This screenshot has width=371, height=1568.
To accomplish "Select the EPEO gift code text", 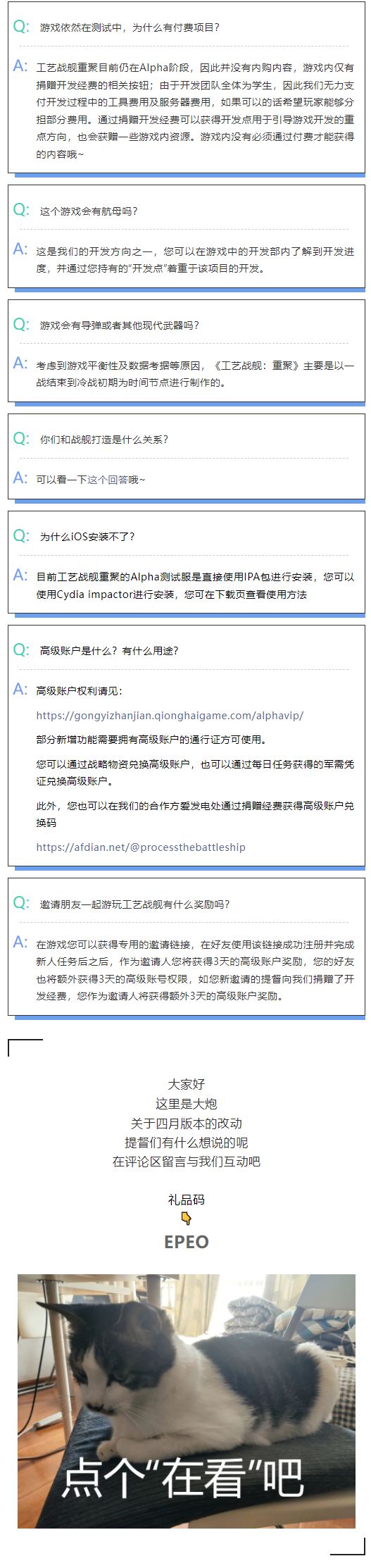I will point(186,1242).
